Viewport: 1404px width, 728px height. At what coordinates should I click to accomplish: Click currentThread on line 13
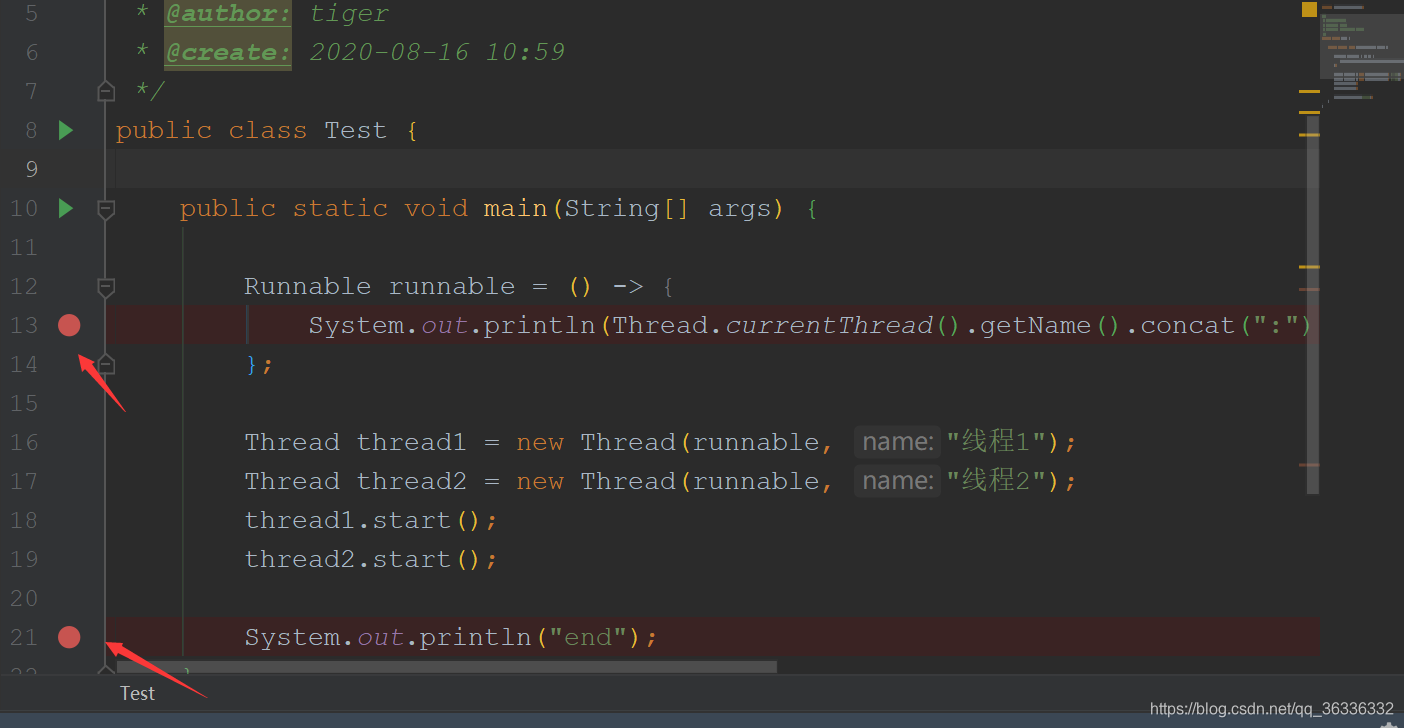[829, 325]
